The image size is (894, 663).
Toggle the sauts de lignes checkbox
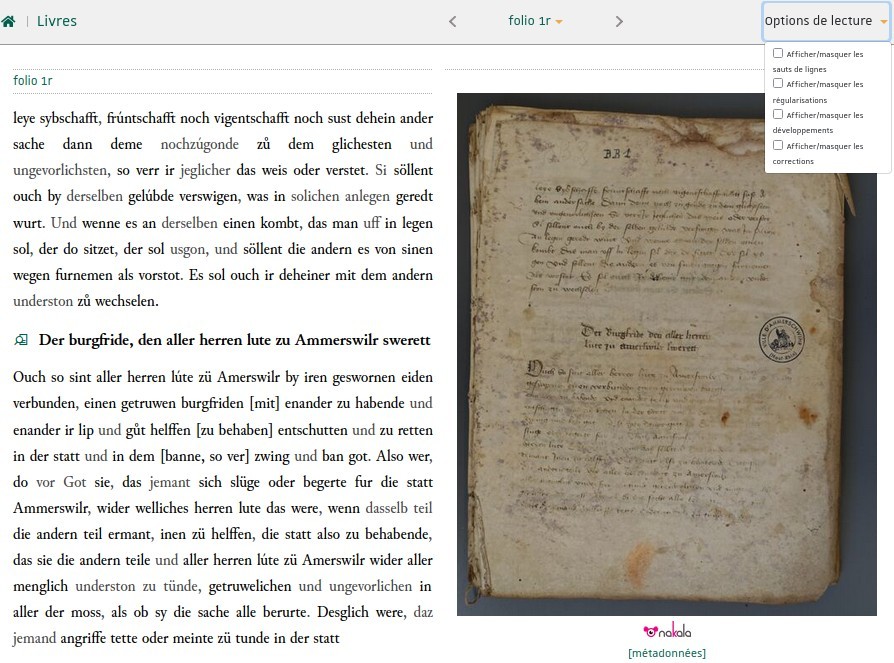(778, 53)
